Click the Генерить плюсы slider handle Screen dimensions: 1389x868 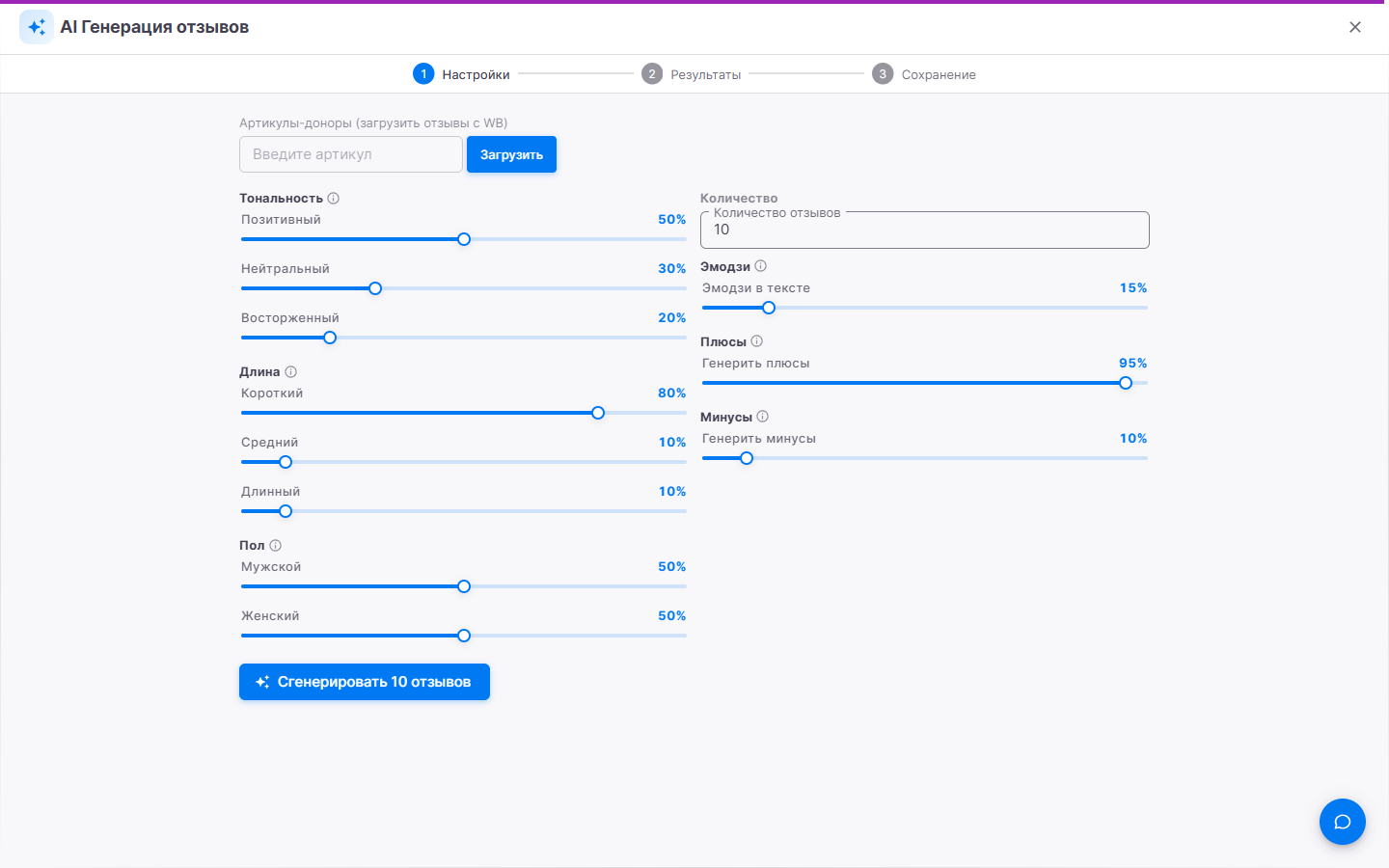point(1126,383)
